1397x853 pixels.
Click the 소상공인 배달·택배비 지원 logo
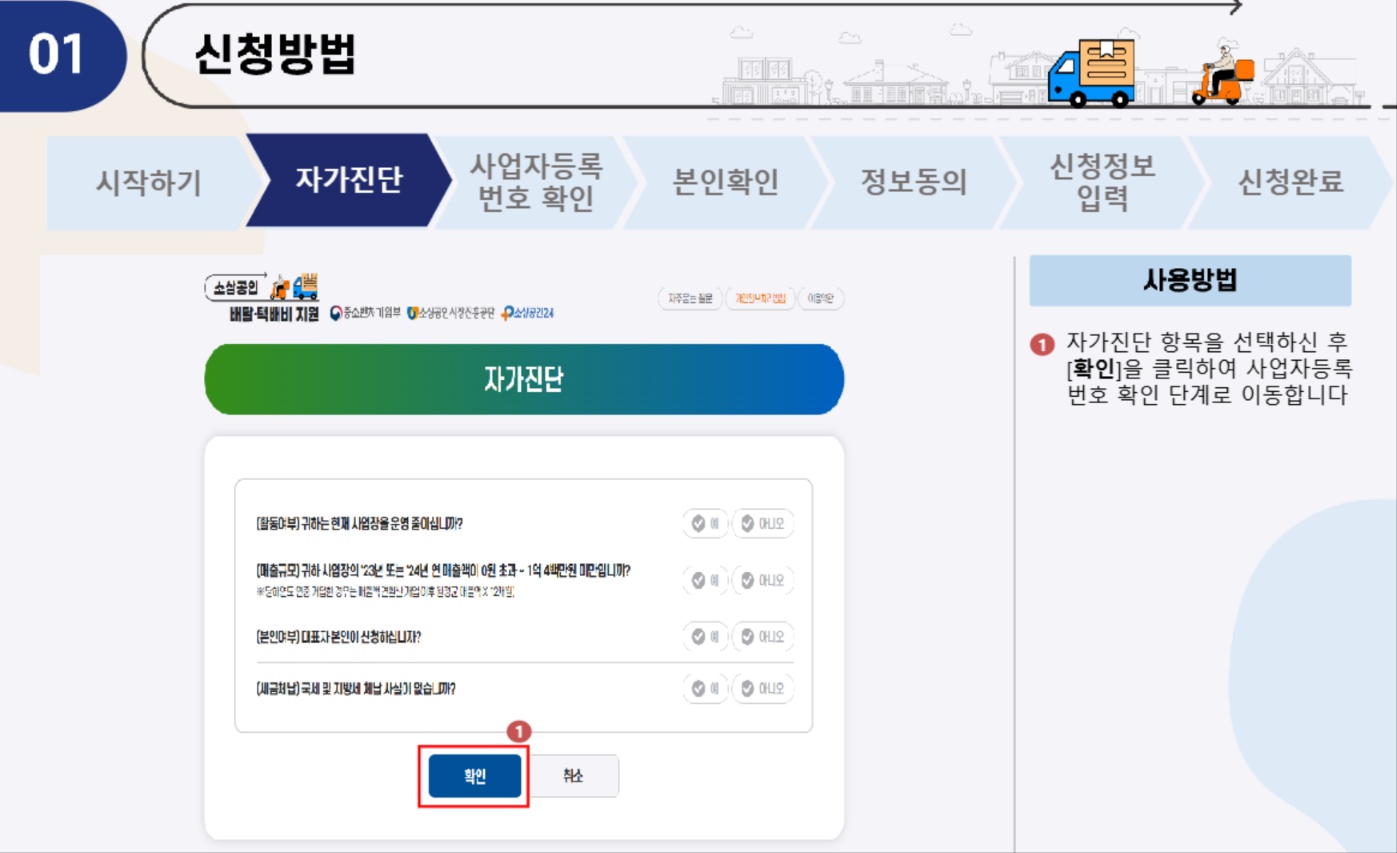[x=262, y=297]
